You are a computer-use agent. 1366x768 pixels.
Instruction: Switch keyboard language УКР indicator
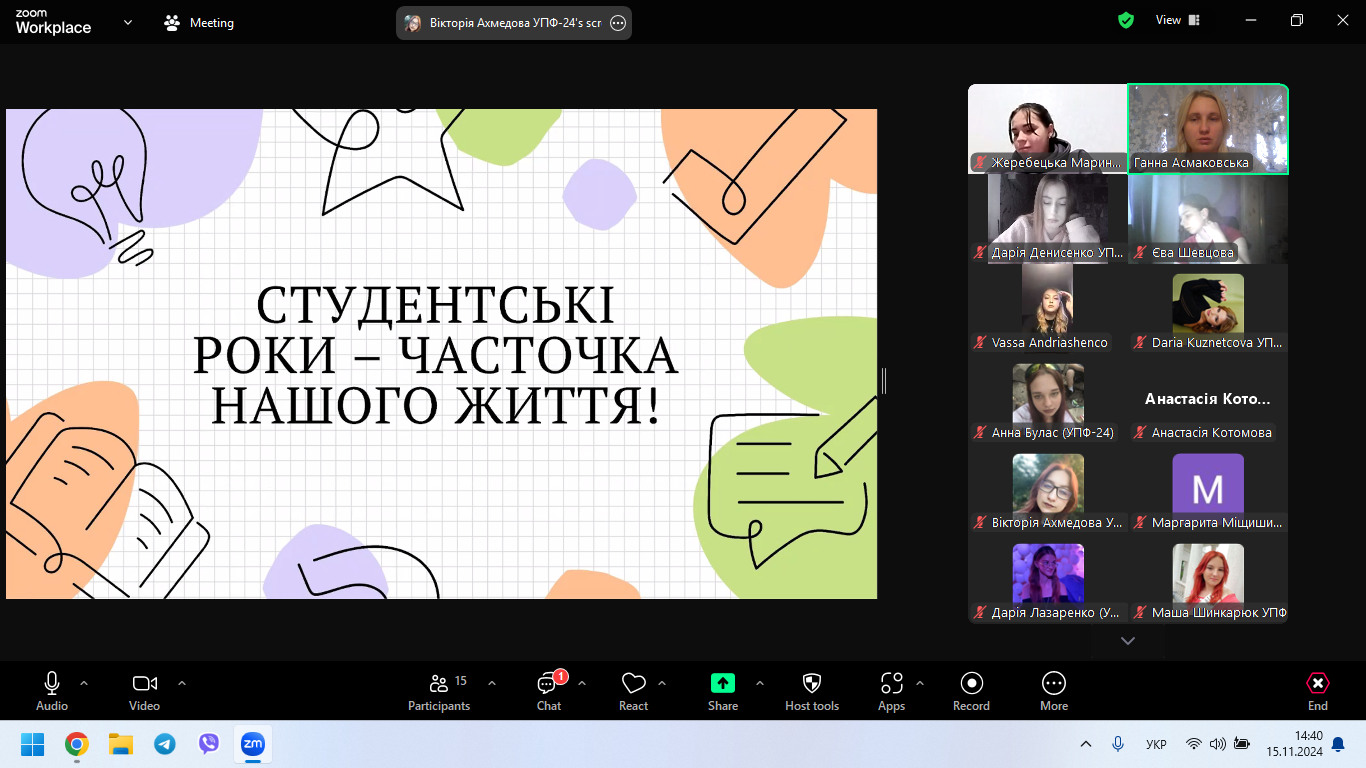[1156, 744]
